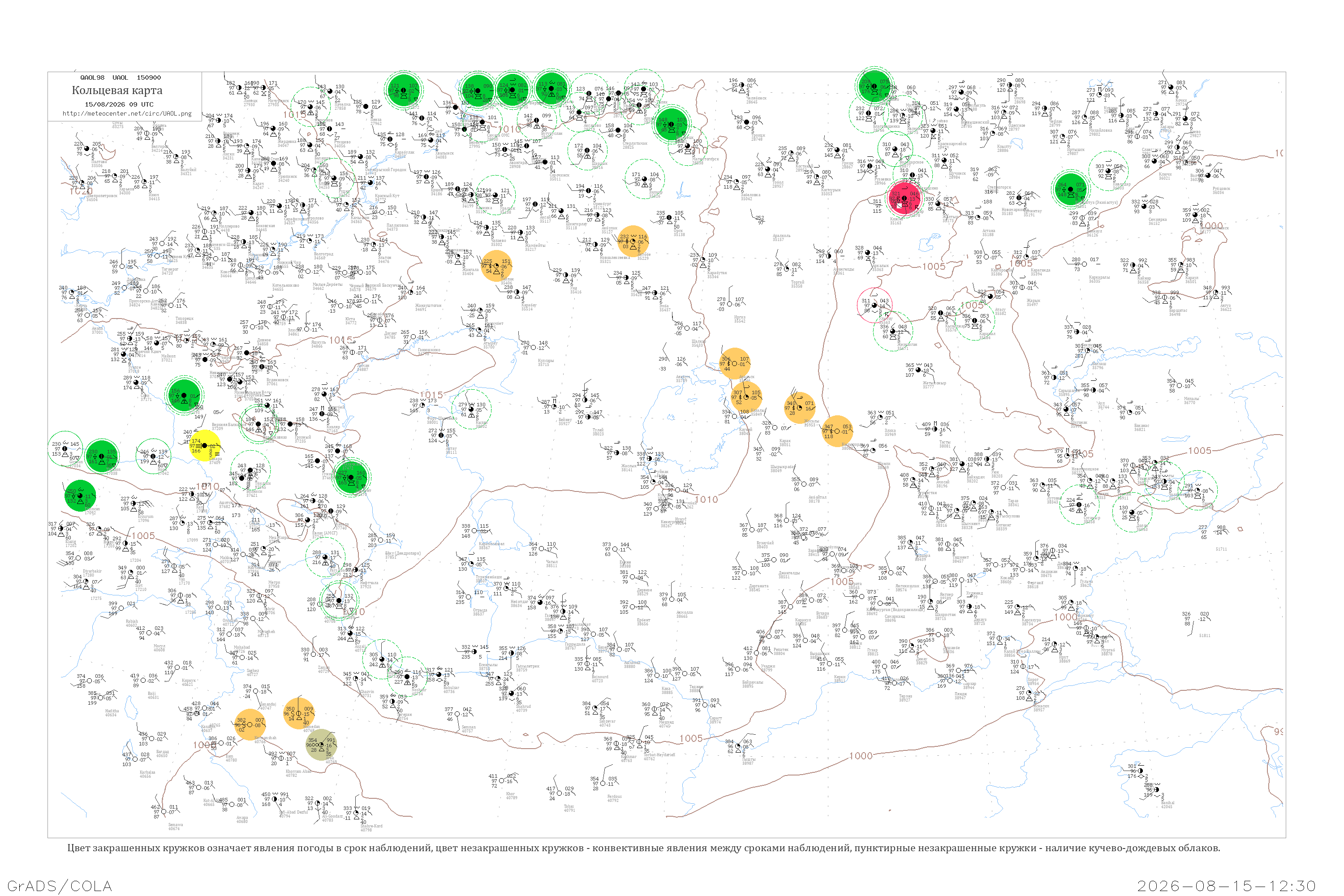Image resolution: width=1344 pixels, height=896 pixels.
Task: Click the header code "QAOL98 UAOL 150900"
Action: [121, 77]
